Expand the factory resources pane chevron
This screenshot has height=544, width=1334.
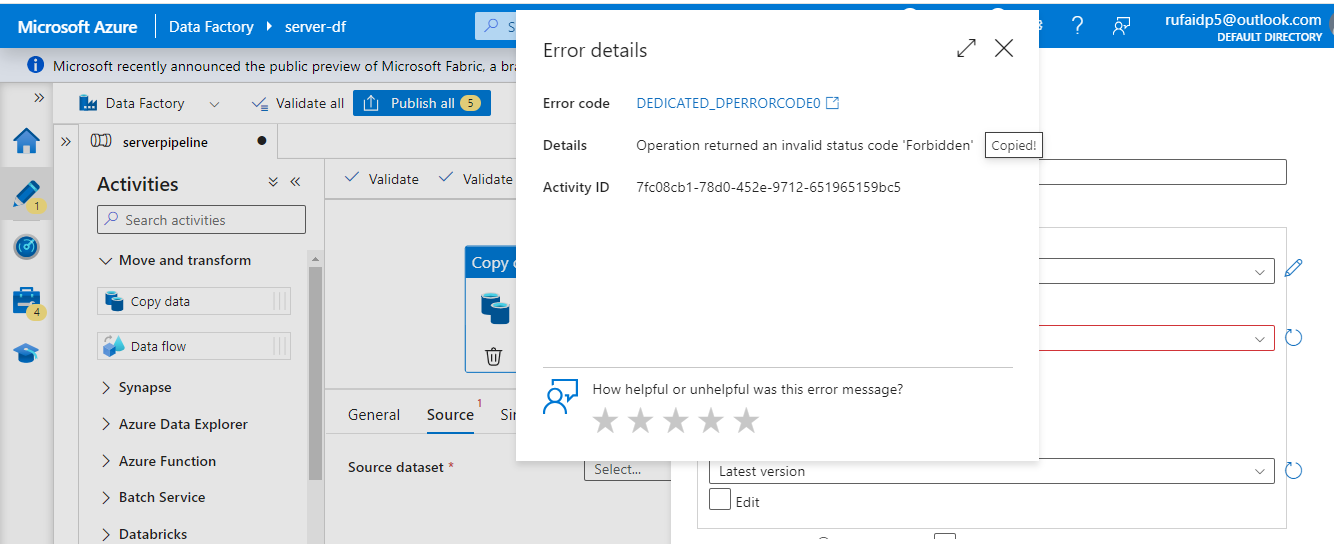point(66,142)
